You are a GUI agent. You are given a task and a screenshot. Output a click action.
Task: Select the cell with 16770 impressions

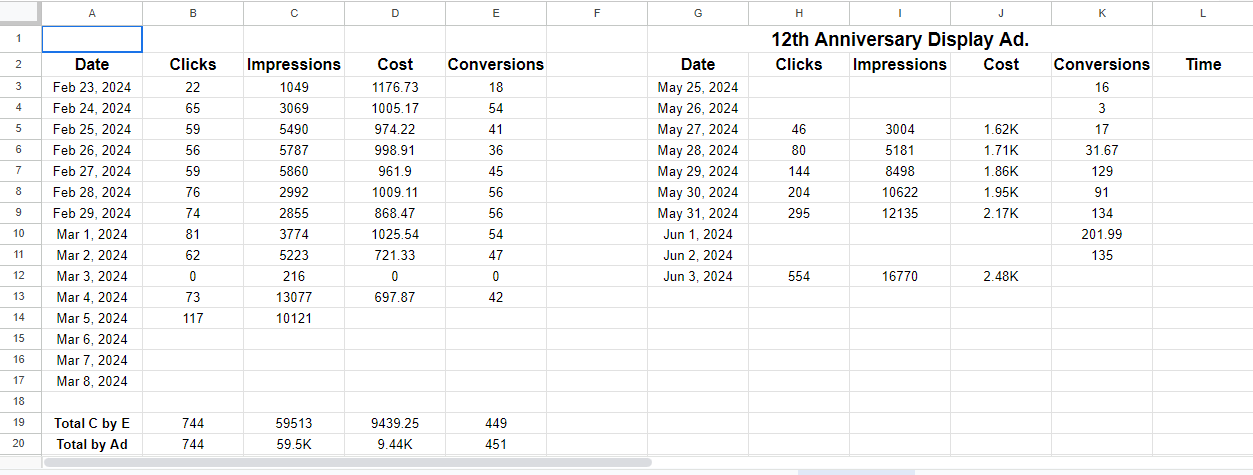(899, 276)
